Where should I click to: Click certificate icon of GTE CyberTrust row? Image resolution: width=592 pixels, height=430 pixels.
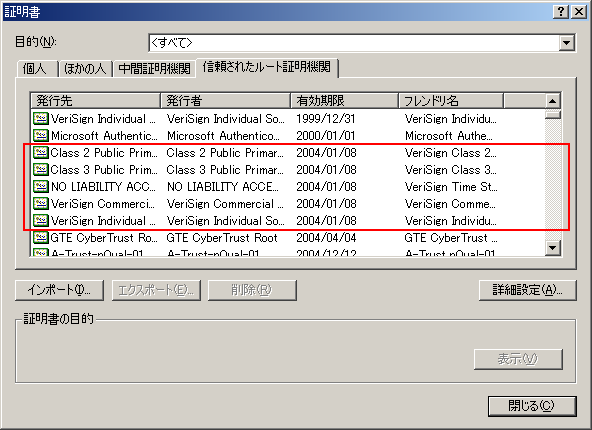pos(40,237)
